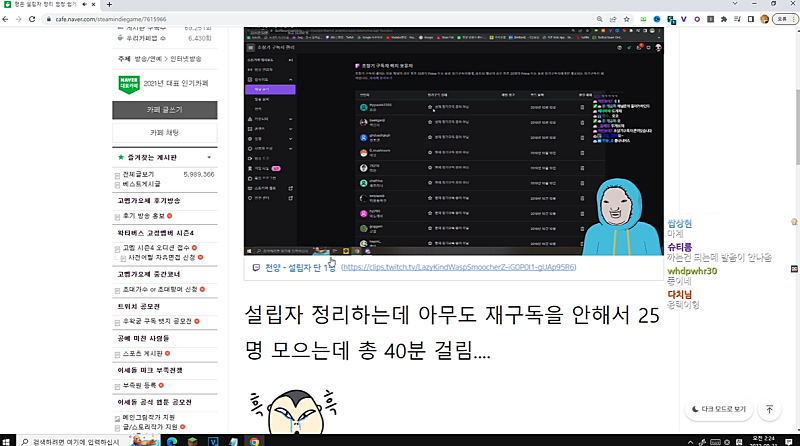Open the zoom magnifier icon in address bar
Screen dimensions: 800x446
pos(599,19)
